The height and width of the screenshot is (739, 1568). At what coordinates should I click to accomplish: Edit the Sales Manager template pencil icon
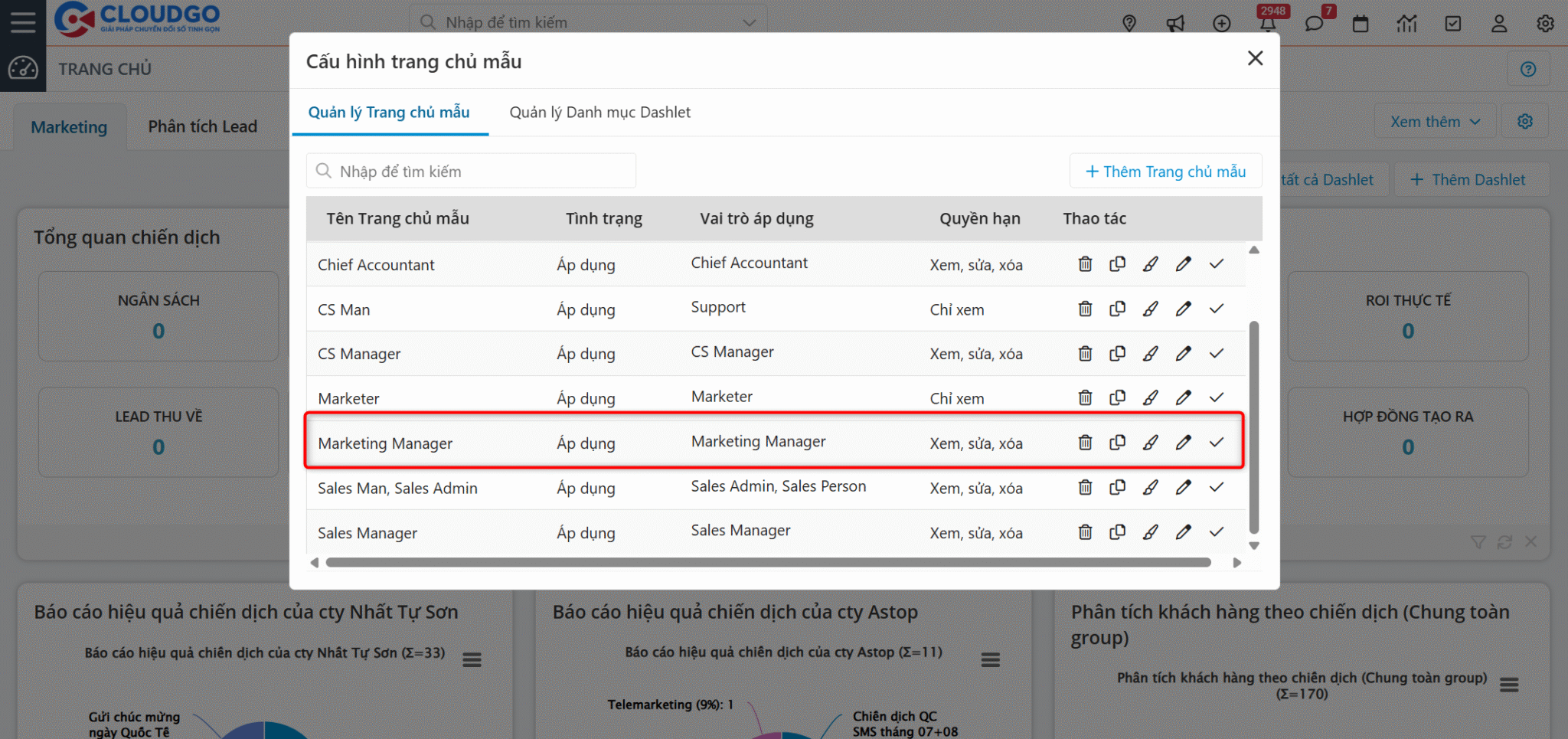pos(1184,531)
